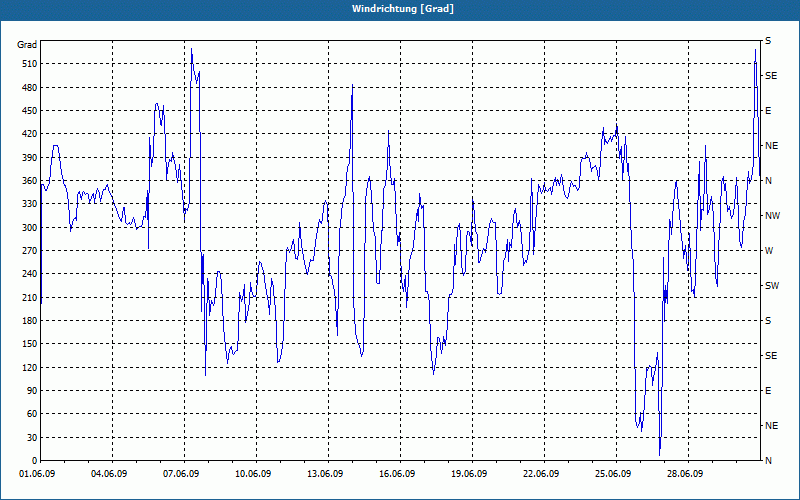Select the 150 degree axis value

click(30, 344)
